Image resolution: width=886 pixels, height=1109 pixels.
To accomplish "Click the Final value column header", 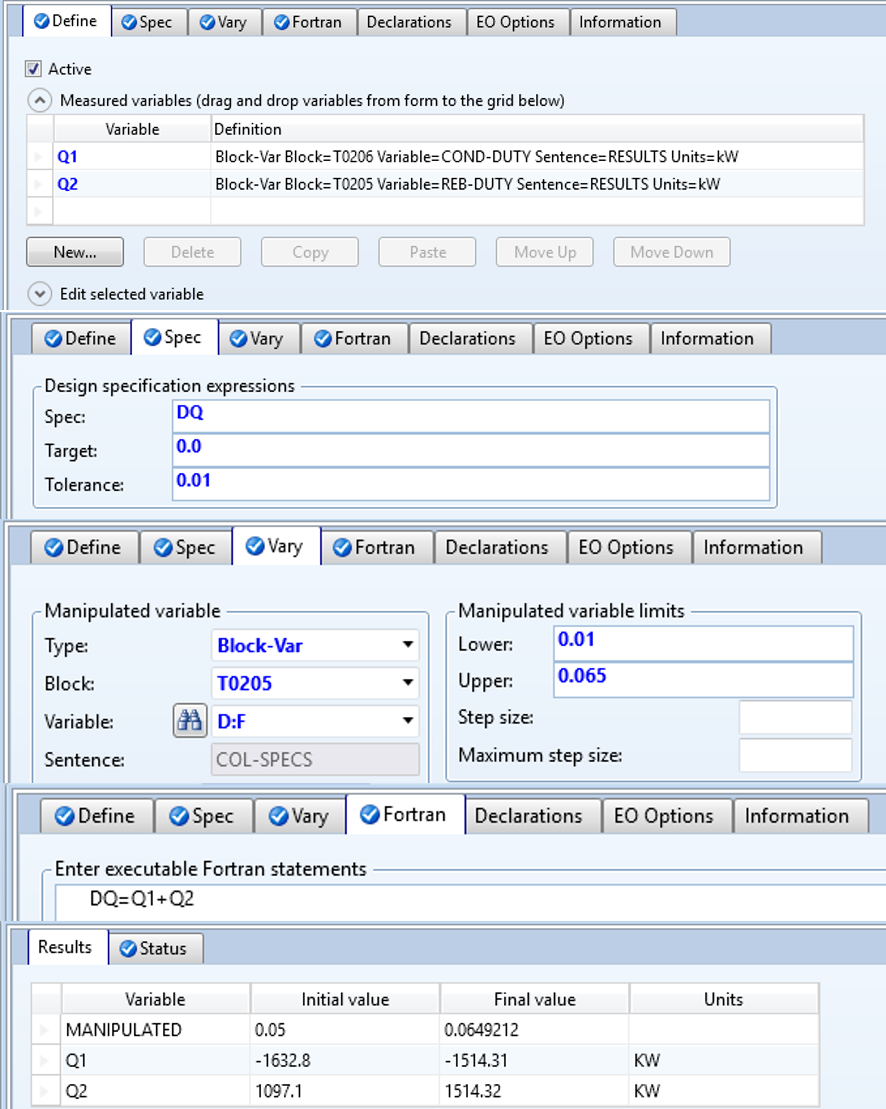I will point(535,999).
